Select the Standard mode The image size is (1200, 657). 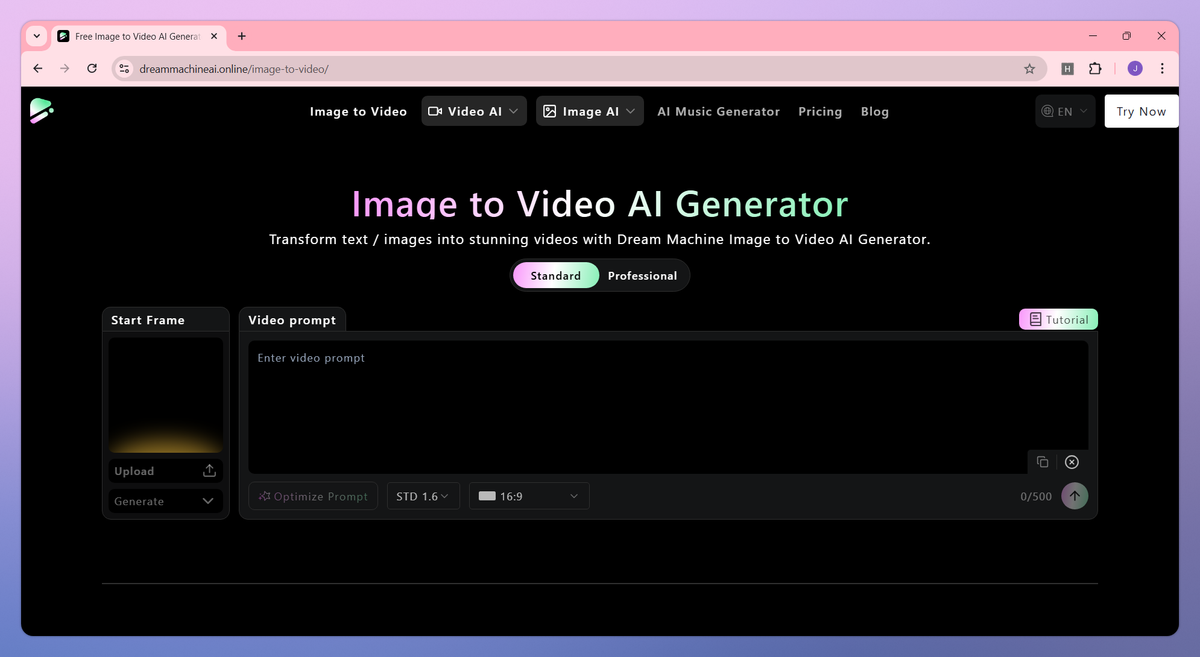click(555, 276)
